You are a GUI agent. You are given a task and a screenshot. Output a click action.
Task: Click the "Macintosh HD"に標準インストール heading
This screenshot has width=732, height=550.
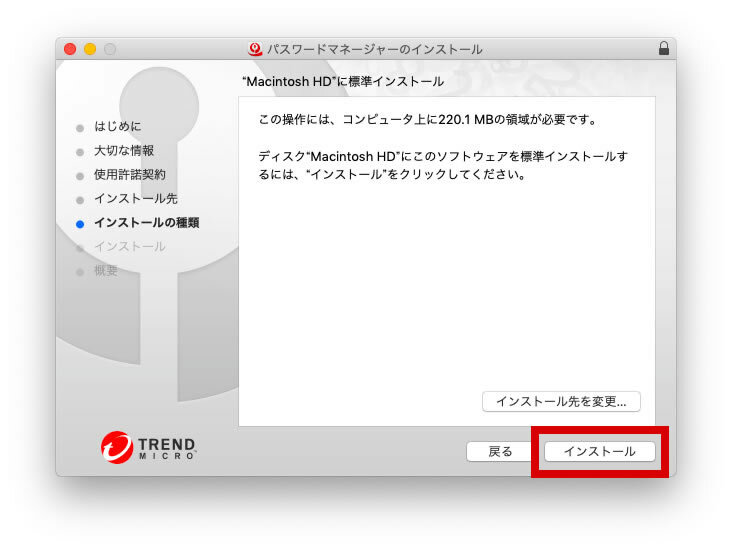(343, 82)
